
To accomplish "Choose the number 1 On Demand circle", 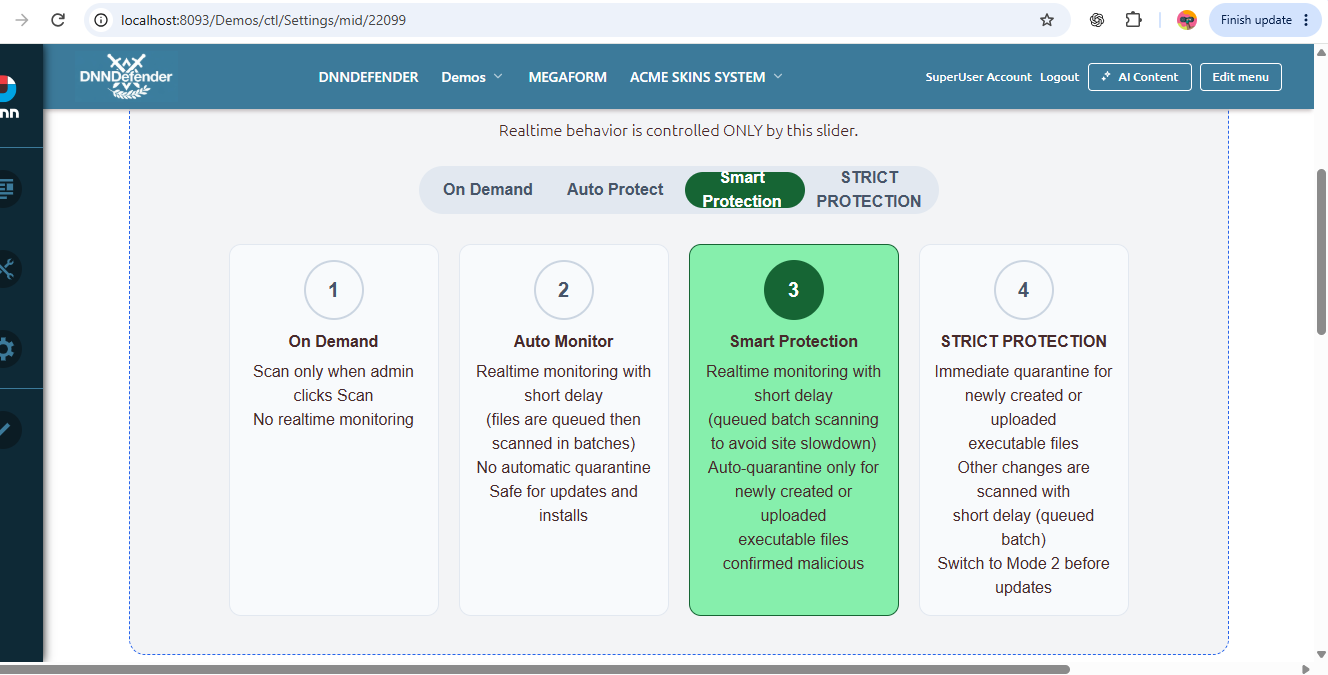I will (x=334, y=290).
